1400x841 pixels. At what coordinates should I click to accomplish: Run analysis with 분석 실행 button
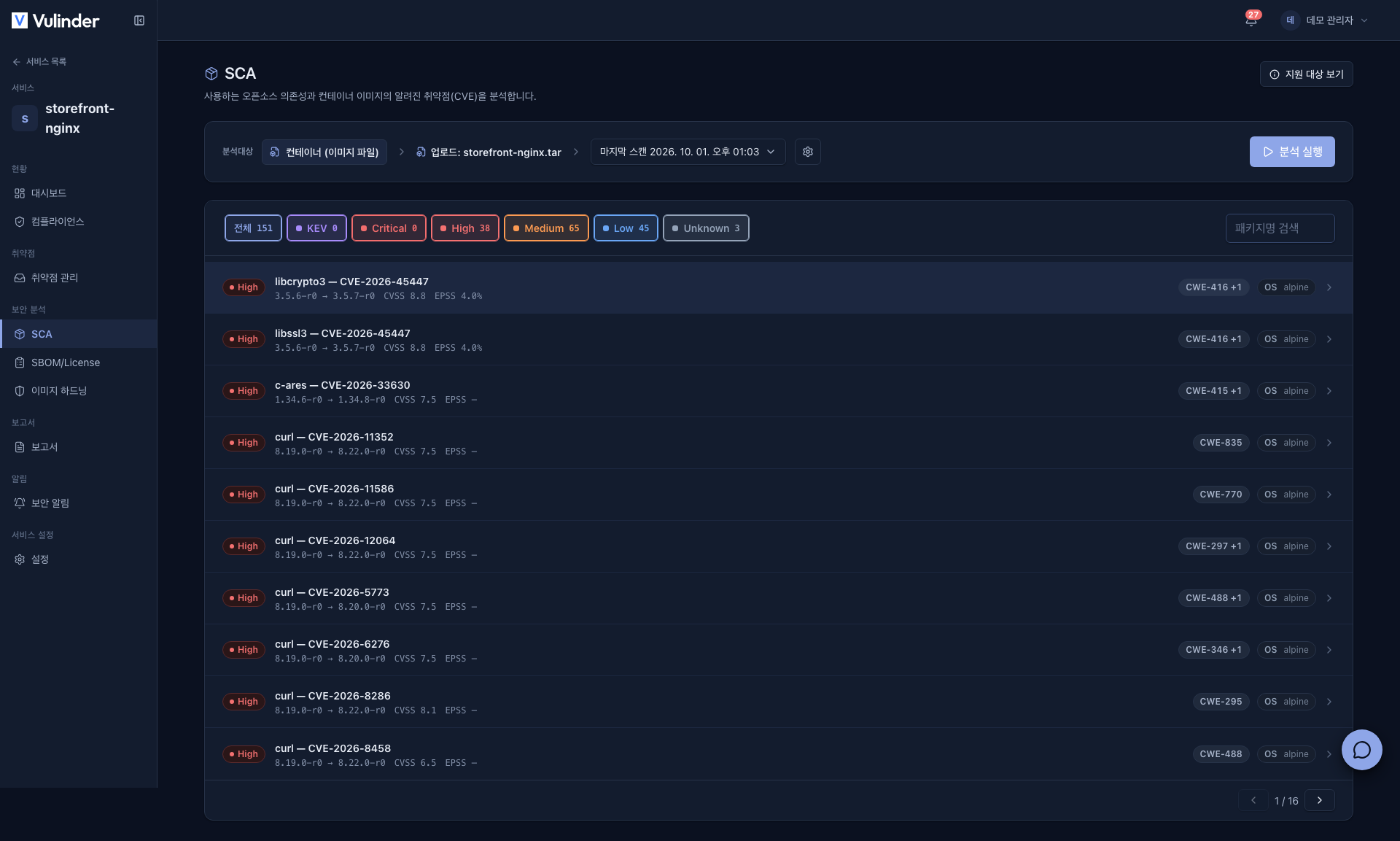1292,152
